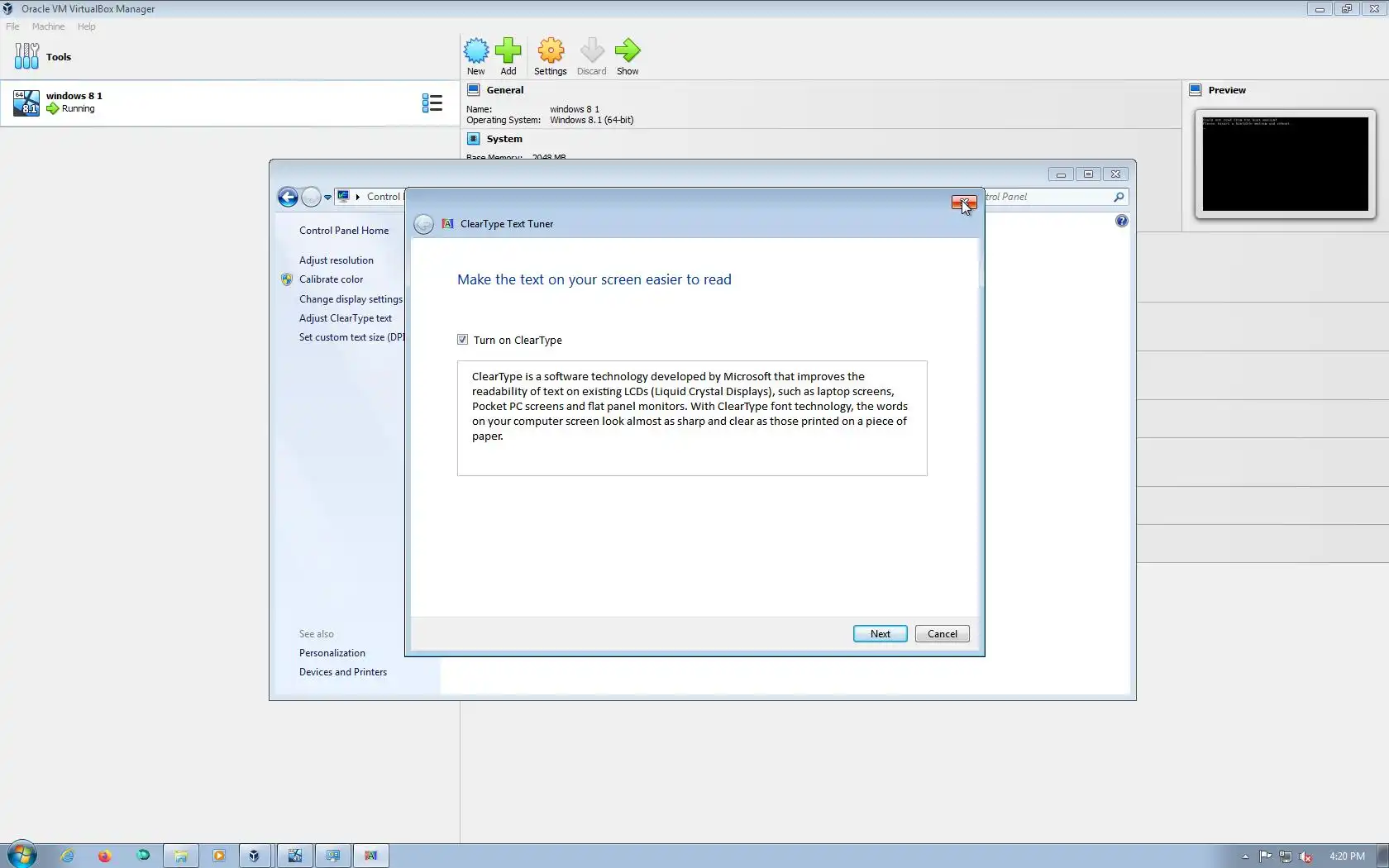Click the VM preview thumbnail

tap(1285, 164)
